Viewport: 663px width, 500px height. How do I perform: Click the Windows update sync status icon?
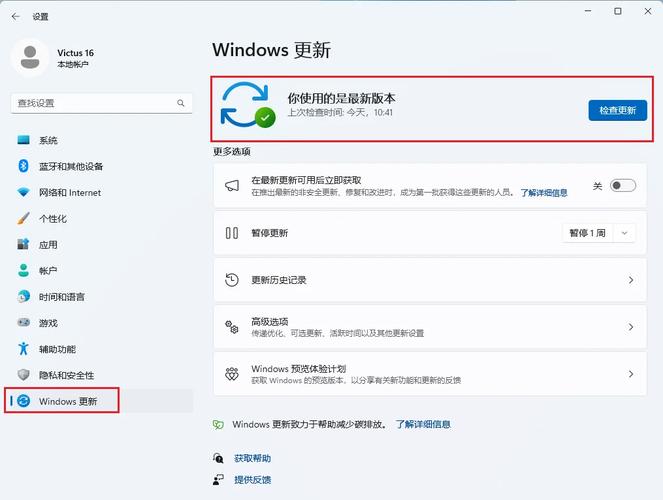247,106
